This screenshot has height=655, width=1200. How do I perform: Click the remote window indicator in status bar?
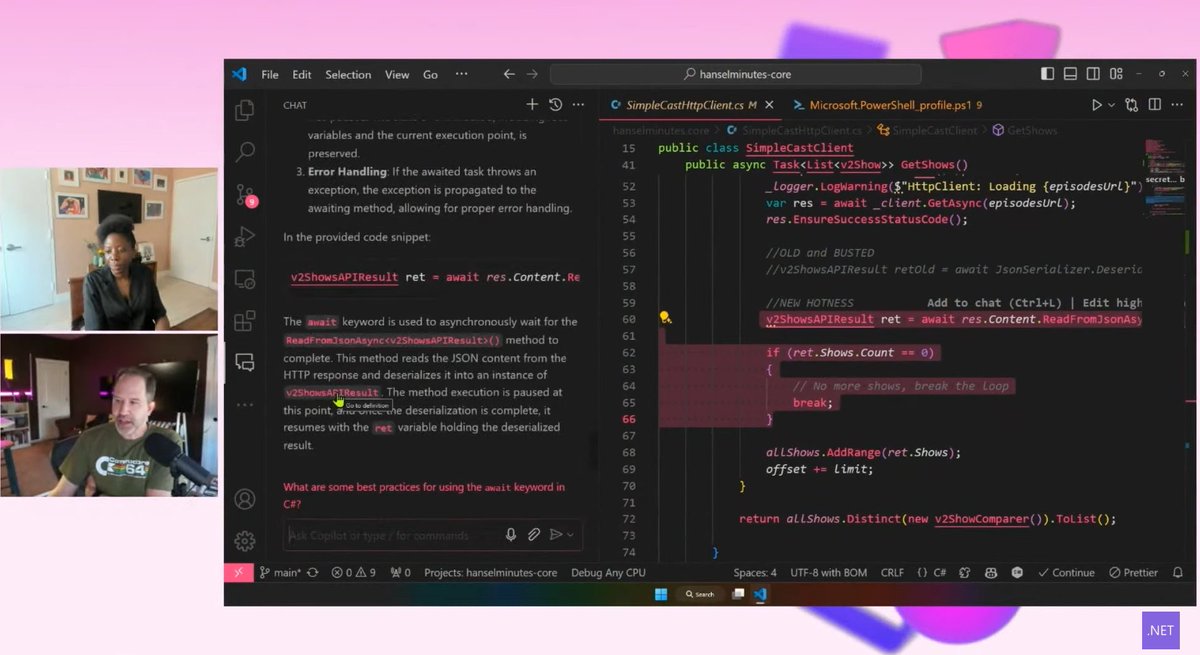(238, 573)
